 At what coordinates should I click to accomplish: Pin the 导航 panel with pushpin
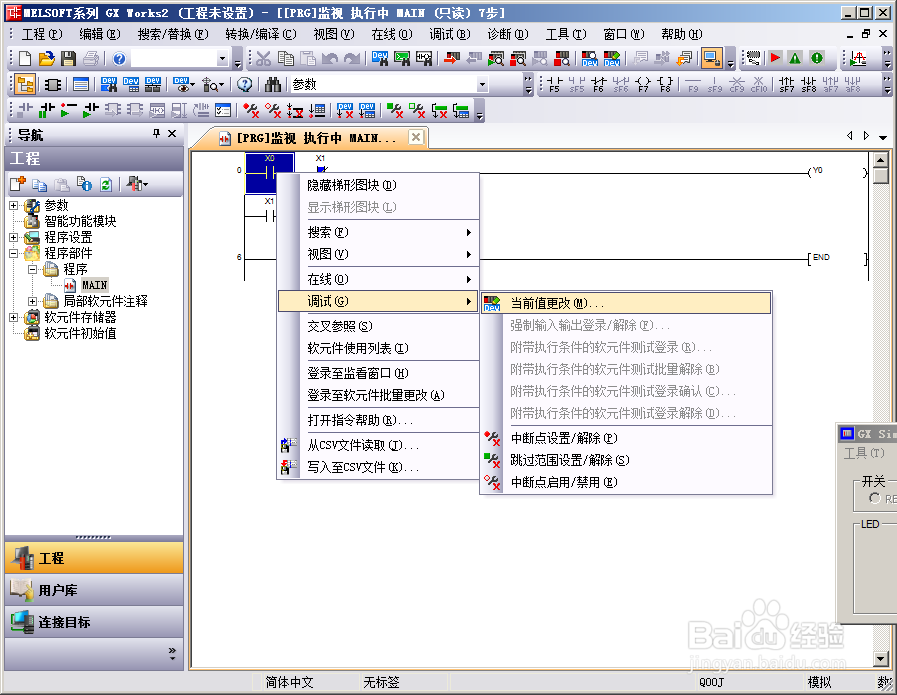[x=157, y=133]
